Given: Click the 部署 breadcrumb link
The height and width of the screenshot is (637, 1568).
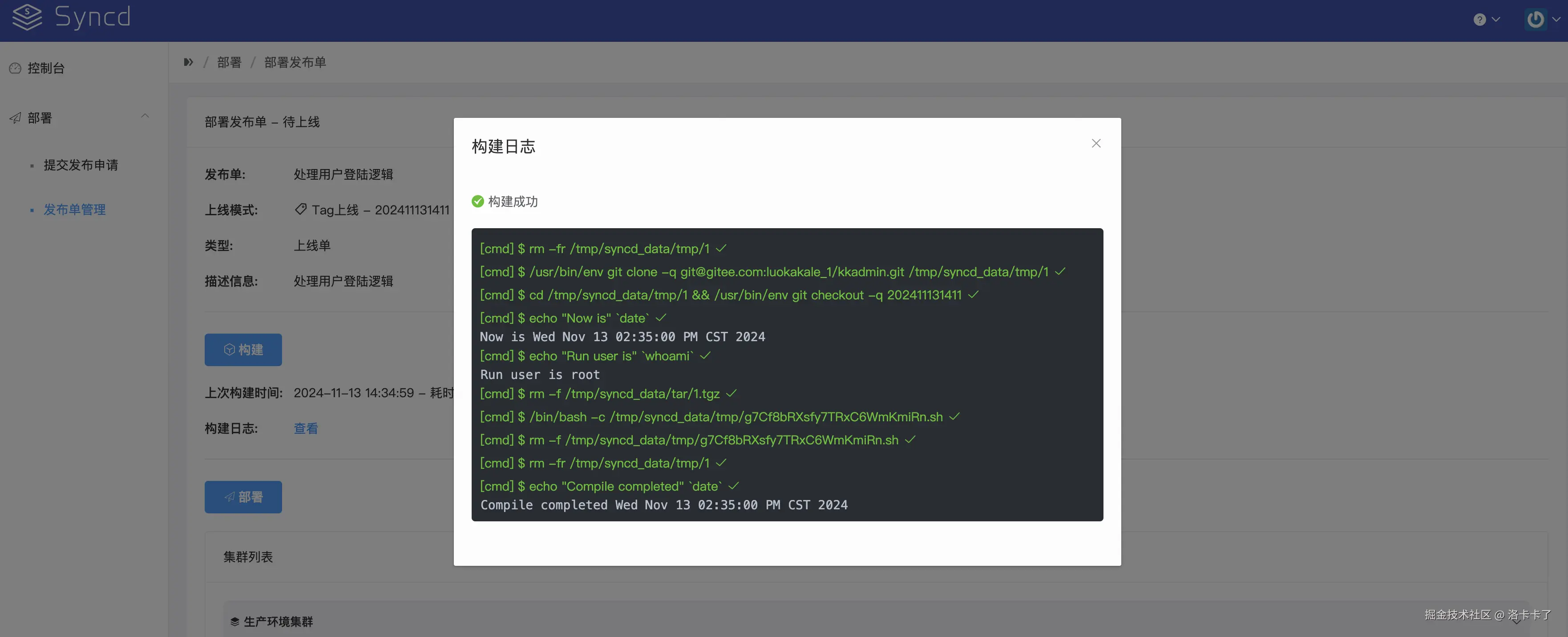Looking at the screenshot, I should (229, 62).
